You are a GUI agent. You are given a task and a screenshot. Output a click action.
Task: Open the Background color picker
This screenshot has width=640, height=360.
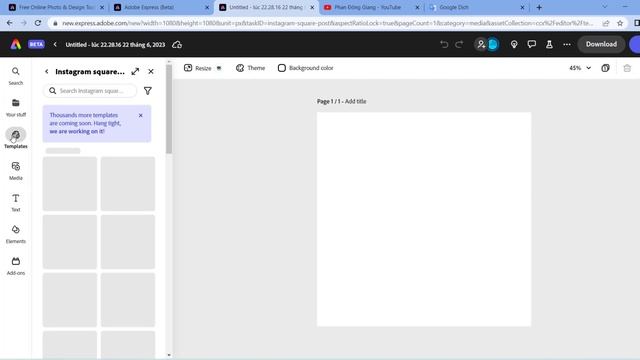305,68
